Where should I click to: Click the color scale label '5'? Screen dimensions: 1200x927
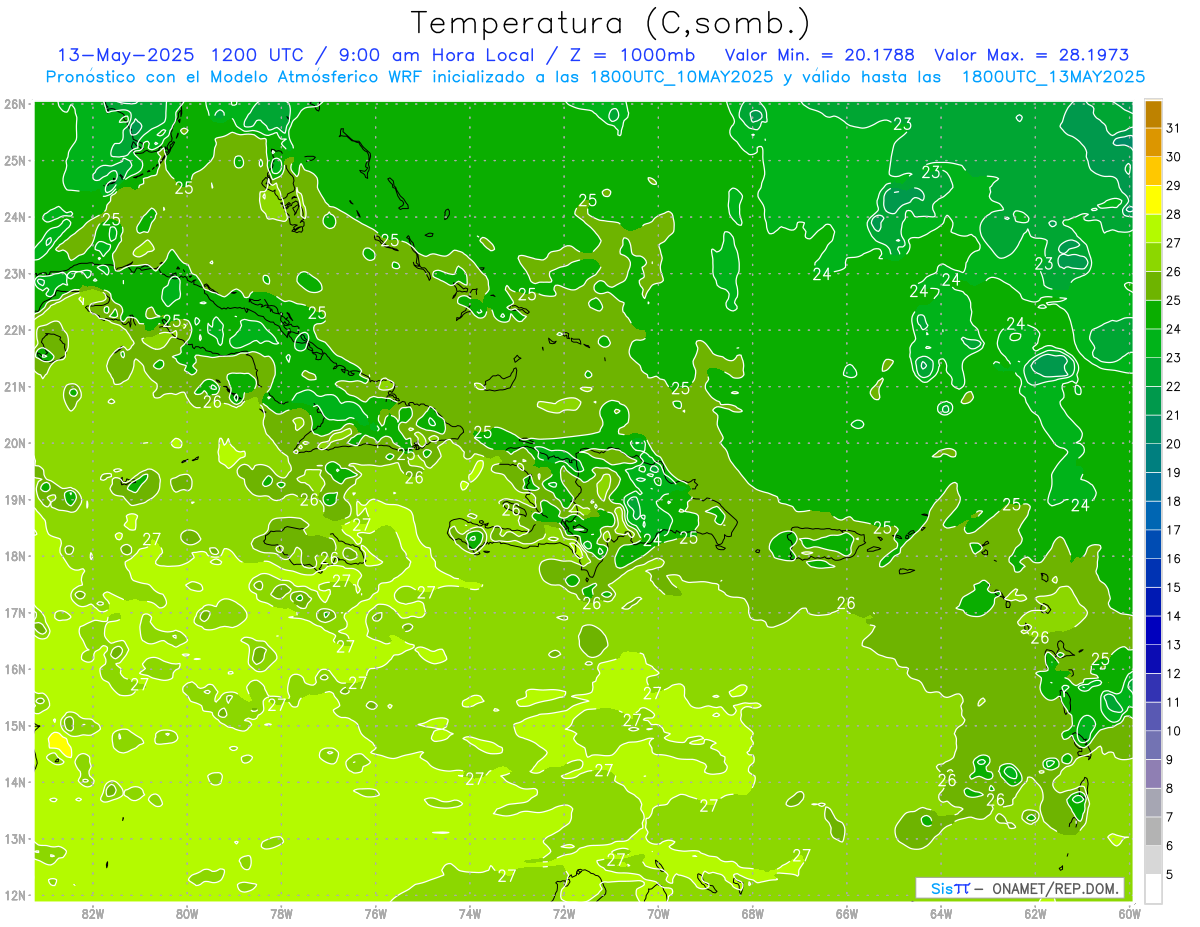pos(1170,874)
